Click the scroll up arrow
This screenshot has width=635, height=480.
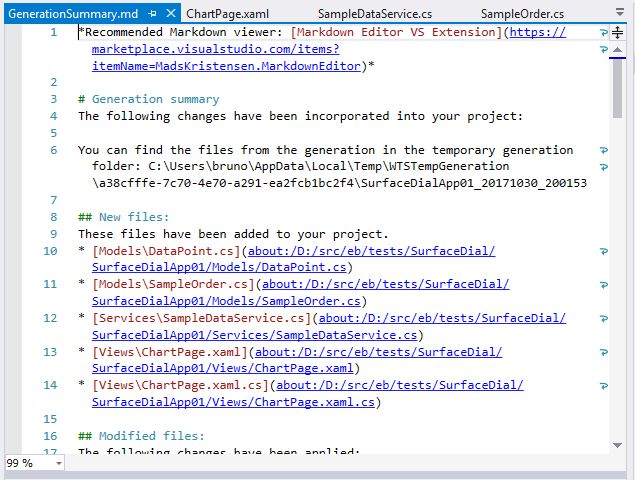(617, 50)
